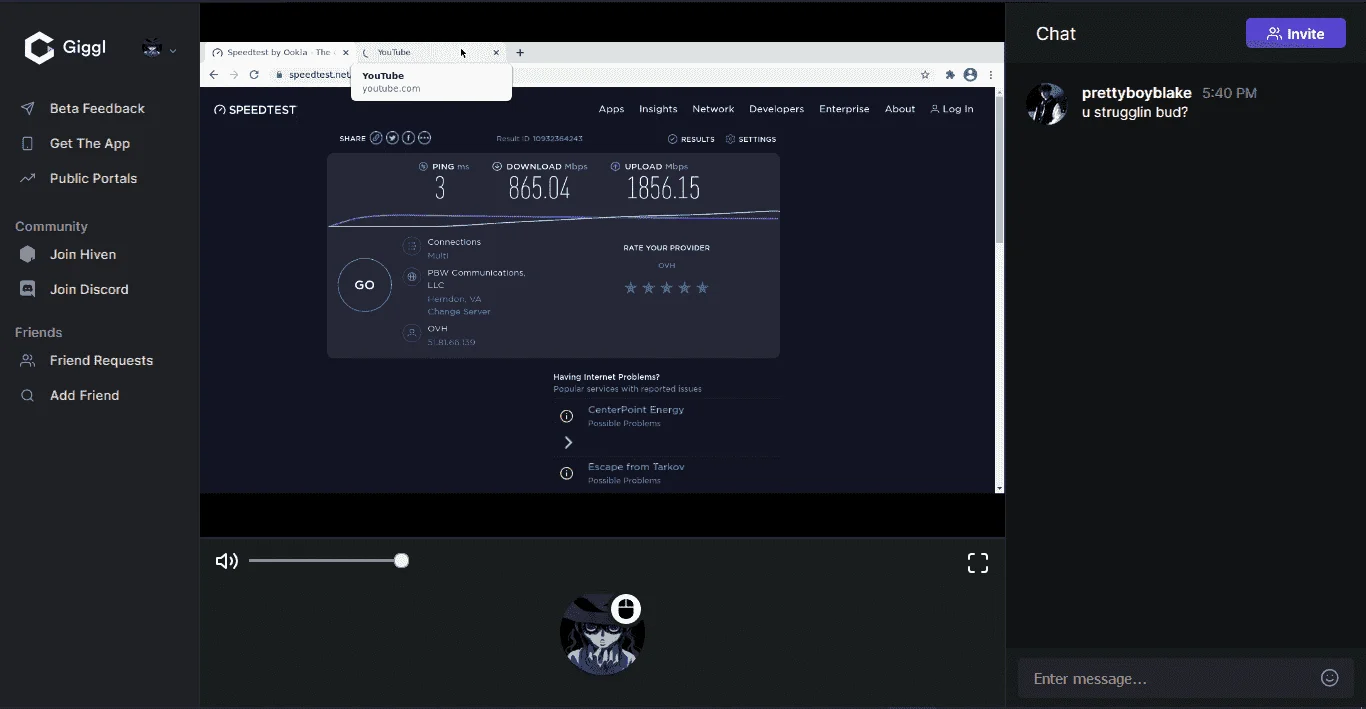1366x709 pixels.
Task: Click the GO button to start test
Action: pos(364,285)
